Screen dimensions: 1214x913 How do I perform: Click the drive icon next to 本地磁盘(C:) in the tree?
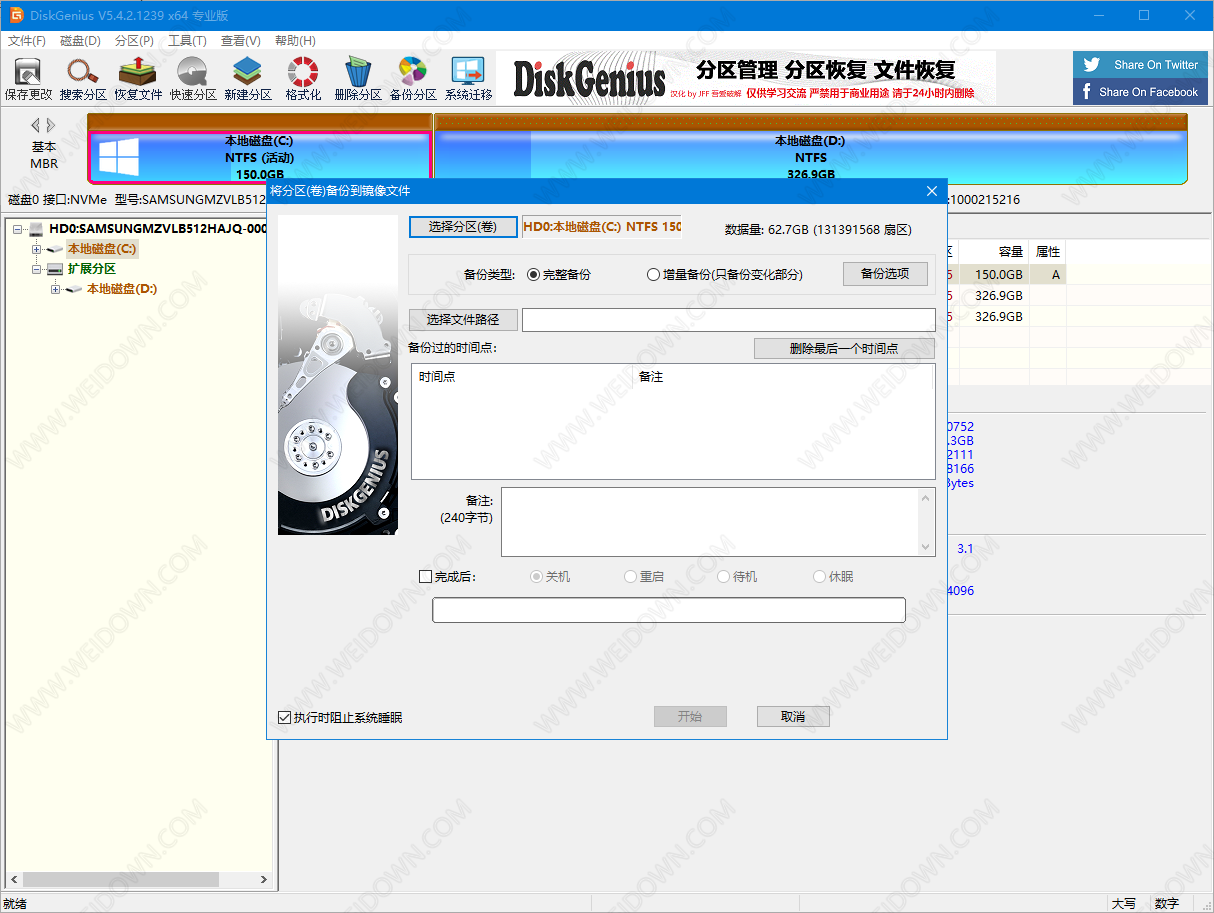click(56, 249)
